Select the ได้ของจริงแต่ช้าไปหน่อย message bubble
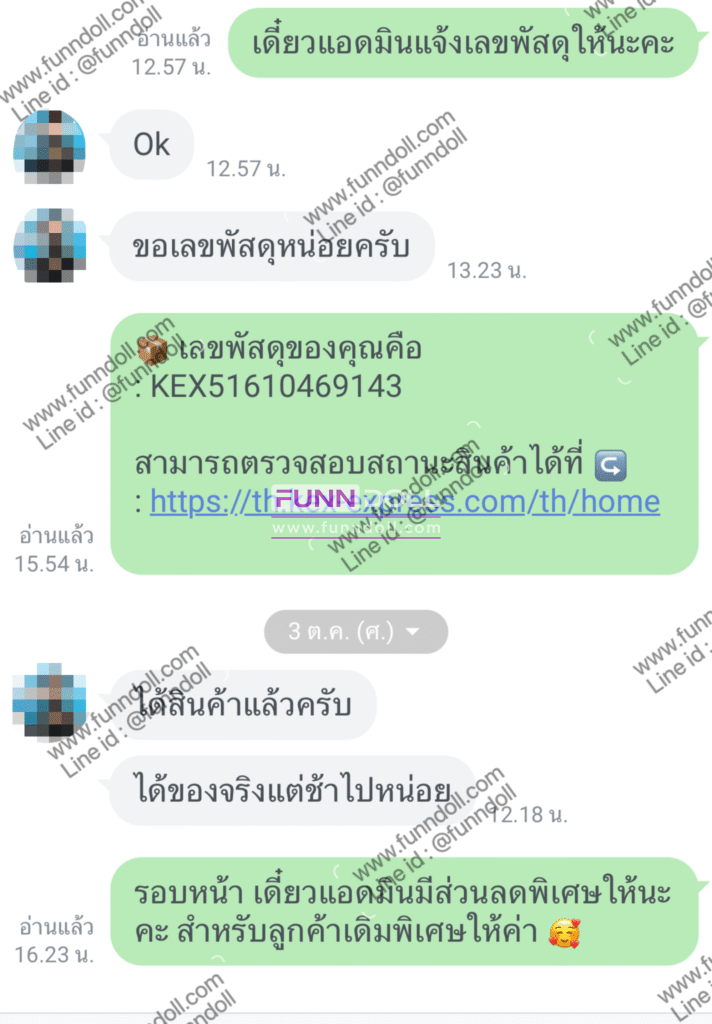The height and width of the screenshot is (1024, 712). pyautogui.click(x=293, y=790)
